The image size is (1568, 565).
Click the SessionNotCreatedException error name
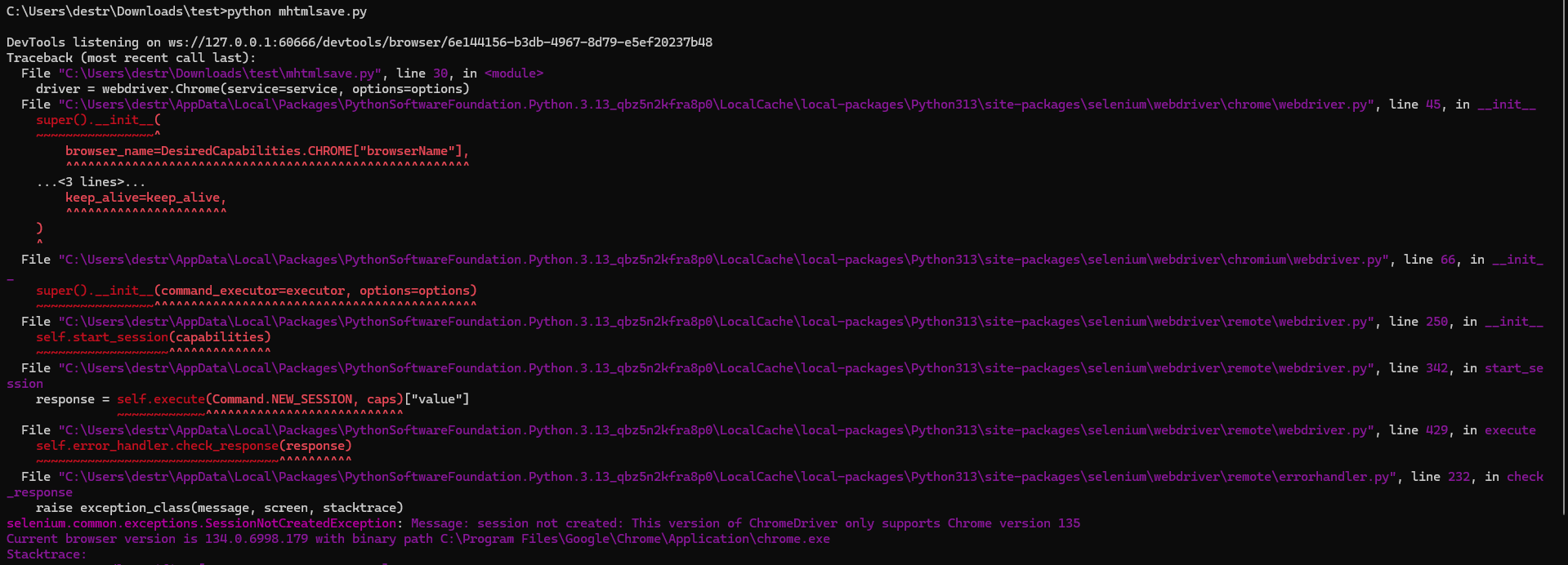202,523
